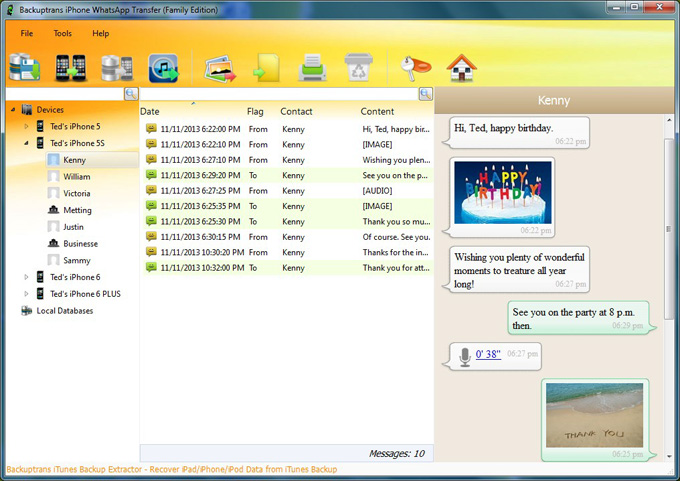Click message icon of 10:32:00 PM row
Image resolution: width=680 pixels, height=481 pixels.
(x=151, y=268)
